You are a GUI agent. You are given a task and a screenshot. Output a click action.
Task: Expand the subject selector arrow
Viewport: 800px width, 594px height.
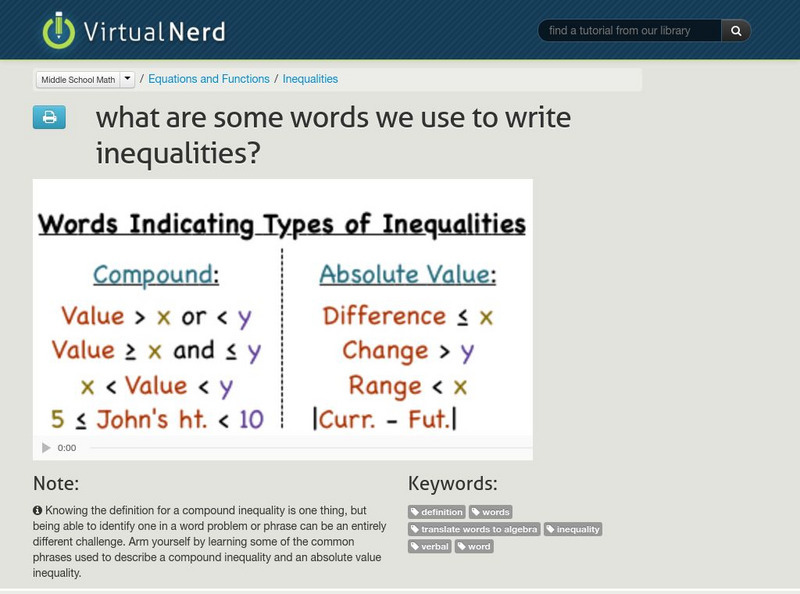(128, 78)
